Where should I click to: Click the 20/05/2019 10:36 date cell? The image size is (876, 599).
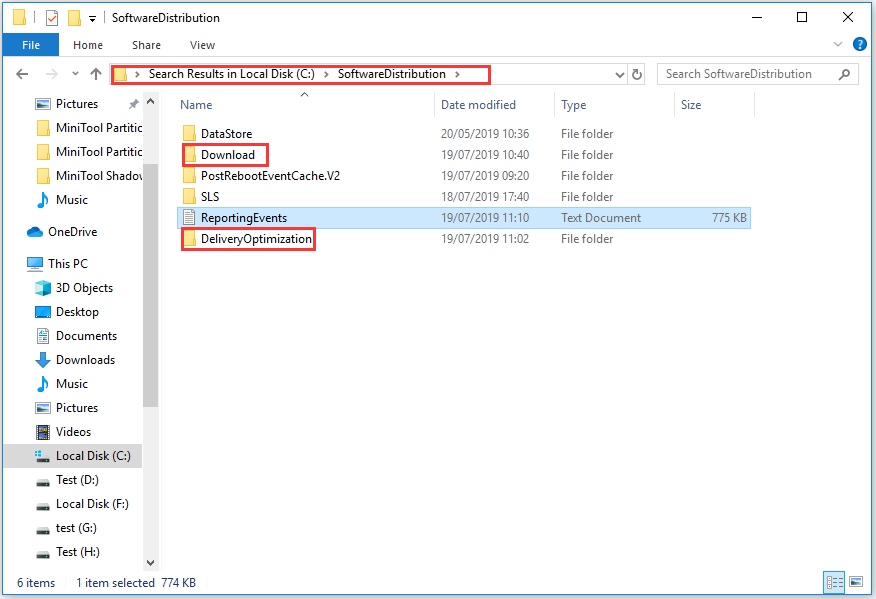click(x=485, y=134)
